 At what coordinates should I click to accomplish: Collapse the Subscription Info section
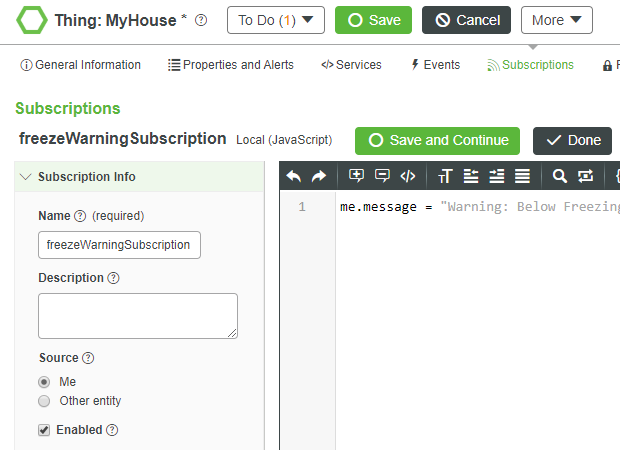(26, 177)
